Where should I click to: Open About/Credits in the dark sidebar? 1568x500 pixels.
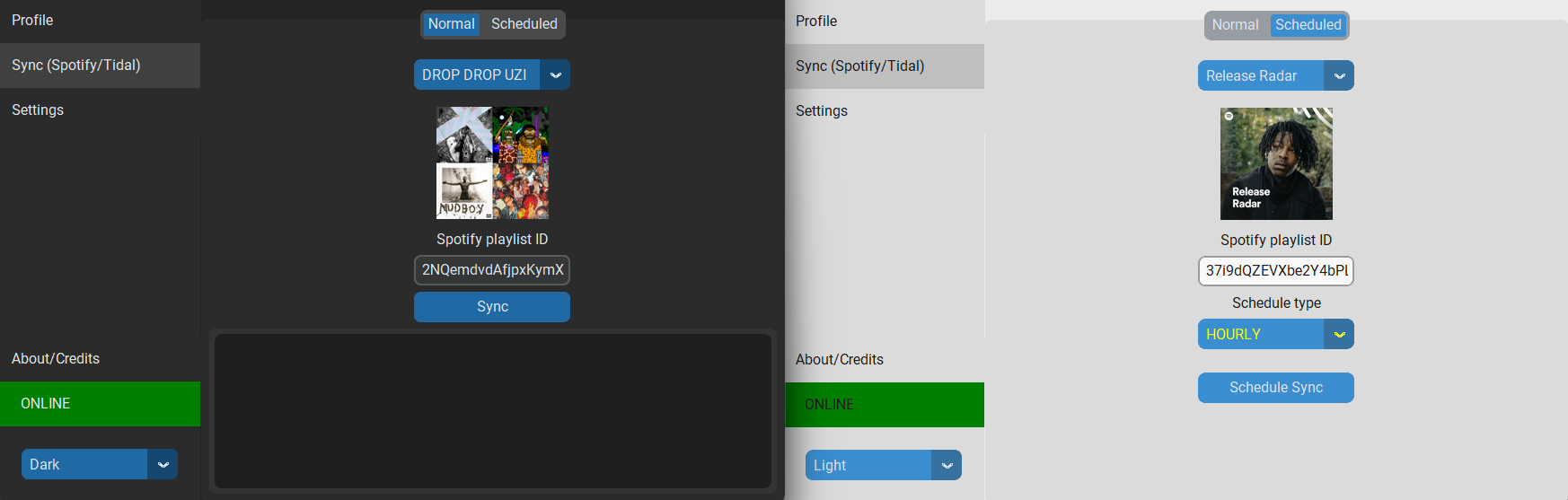point(100,358)
